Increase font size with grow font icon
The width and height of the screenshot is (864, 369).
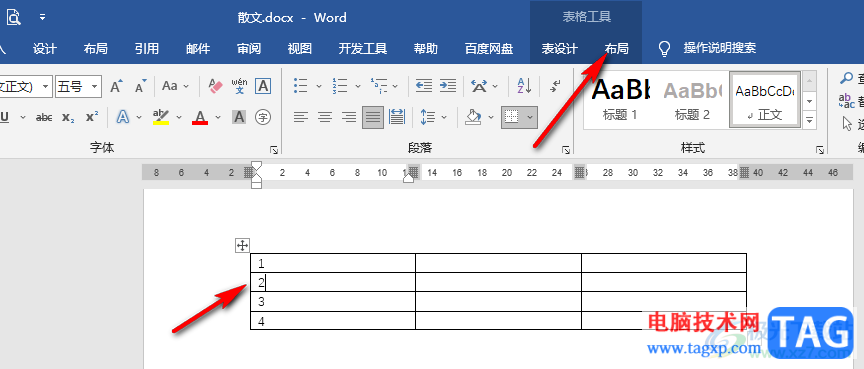pos(116,86)
